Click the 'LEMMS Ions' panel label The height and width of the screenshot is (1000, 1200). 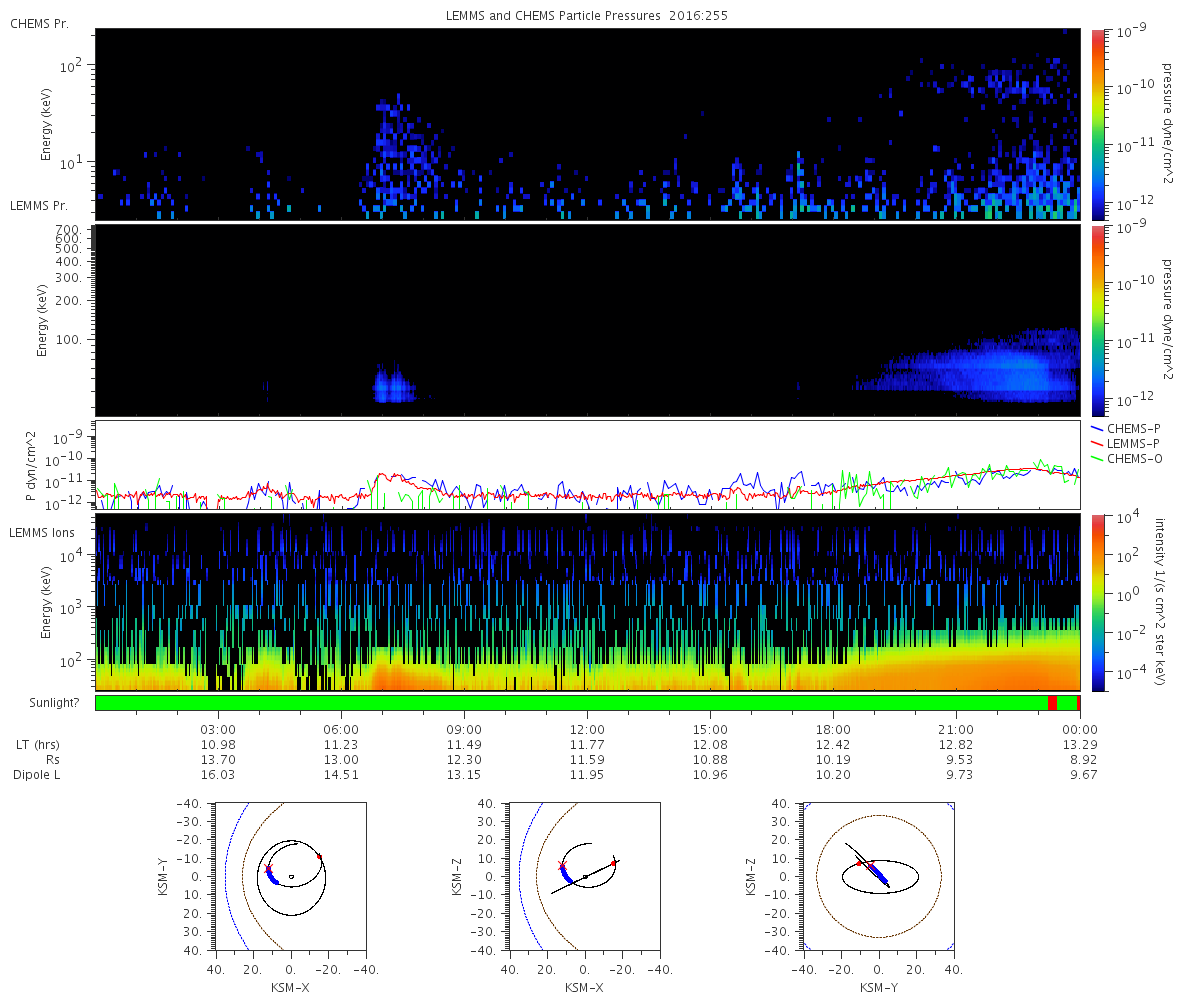point(43,533)
